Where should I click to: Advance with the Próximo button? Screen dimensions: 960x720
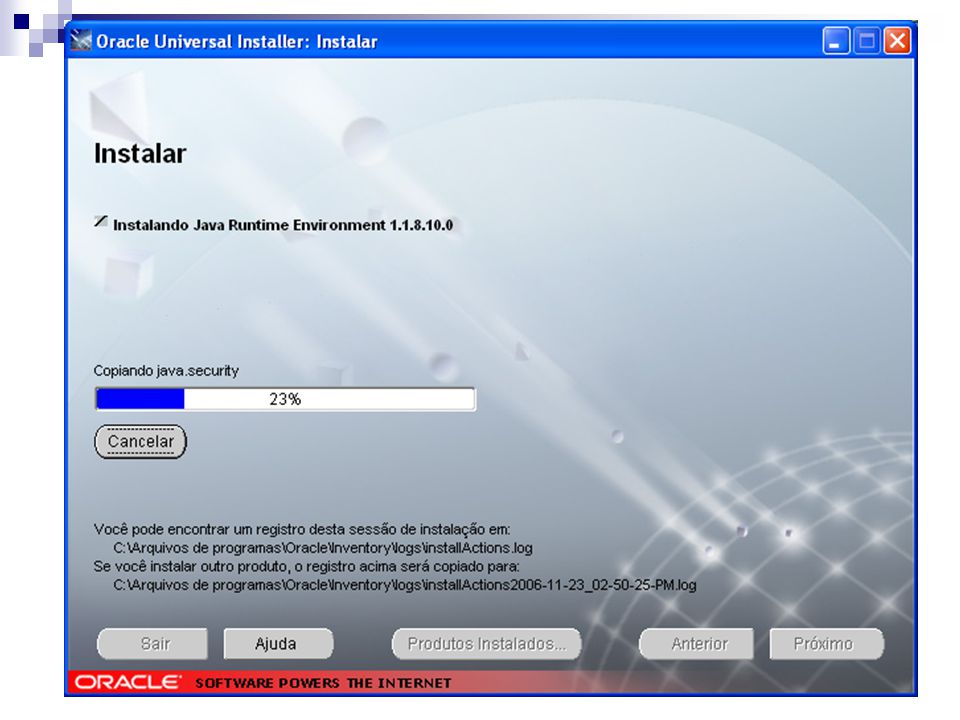[x=827, y=644]
